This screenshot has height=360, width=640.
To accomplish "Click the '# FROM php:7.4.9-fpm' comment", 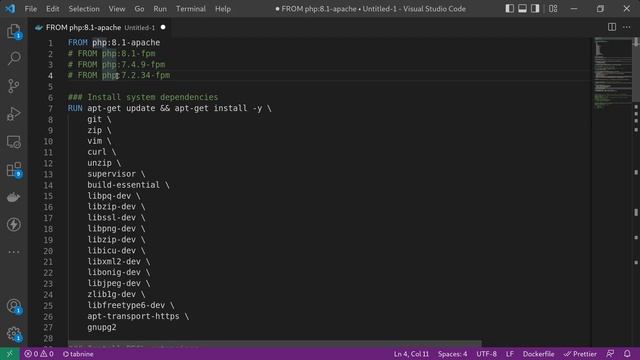I will (x=116, y=64).
